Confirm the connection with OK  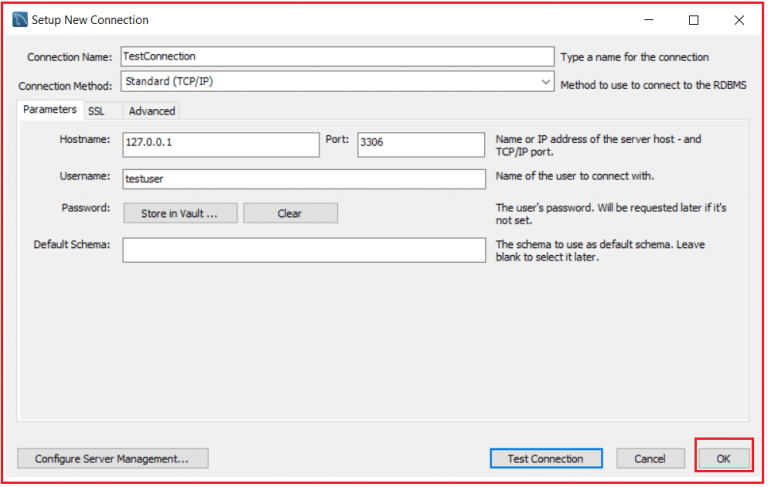click(723, 459)
